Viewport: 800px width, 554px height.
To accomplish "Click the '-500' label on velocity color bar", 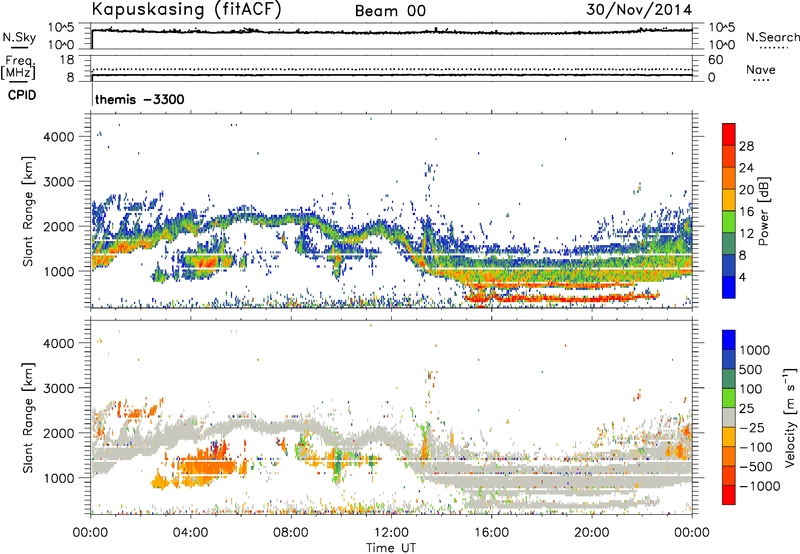I will [x=756, y=467].
